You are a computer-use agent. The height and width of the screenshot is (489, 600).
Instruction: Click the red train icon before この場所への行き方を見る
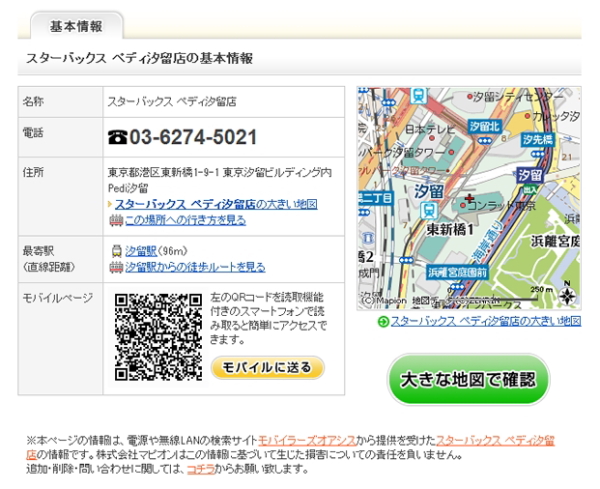[x=116, y=219]
